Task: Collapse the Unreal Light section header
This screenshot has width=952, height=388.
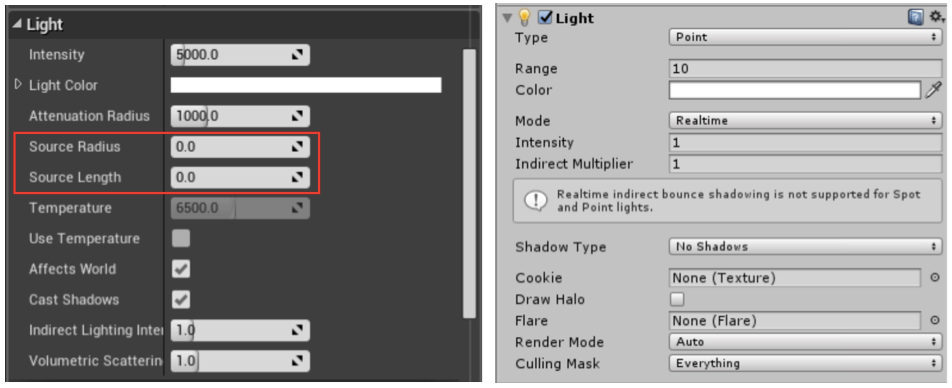Action: [x=38, y=25]
